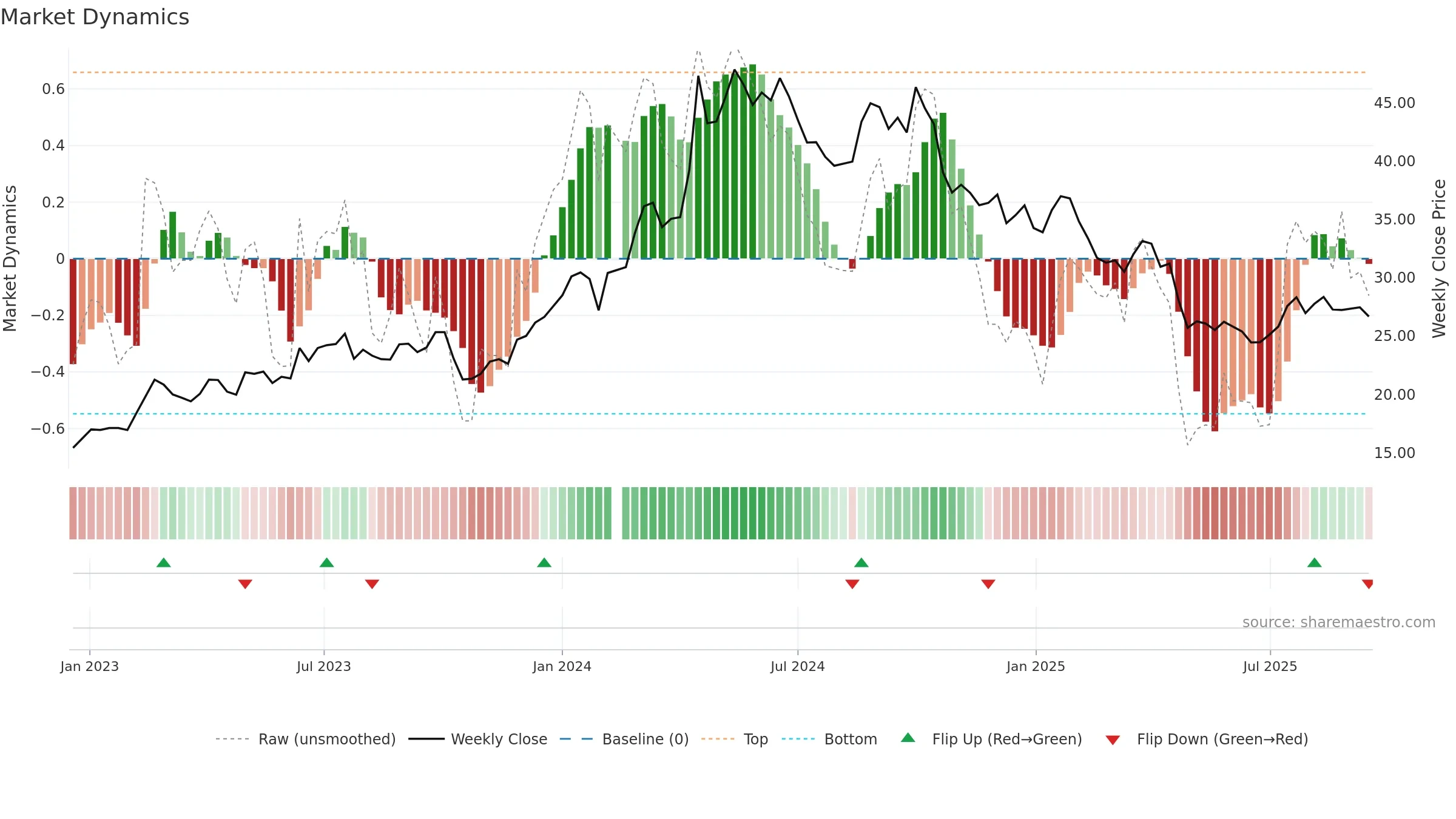Click the first green flip-up marker after Jan 2023
The width and height of the screenshot is (1456, 819).
[164, 562]
